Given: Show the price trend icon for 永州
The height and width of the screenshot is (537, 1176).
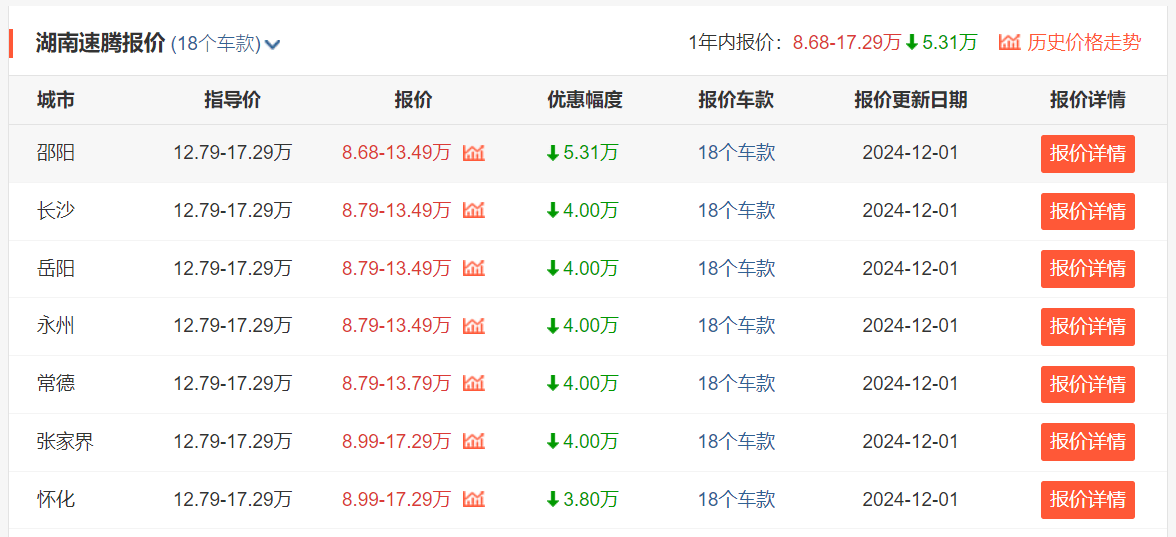Looking at the screenshot, I should tap(474, 326).
